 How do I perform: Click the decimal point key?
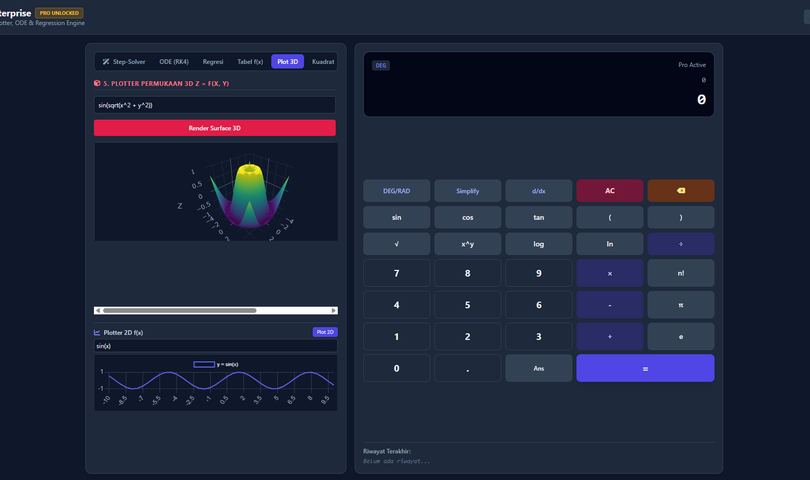[x=468, y=368]
